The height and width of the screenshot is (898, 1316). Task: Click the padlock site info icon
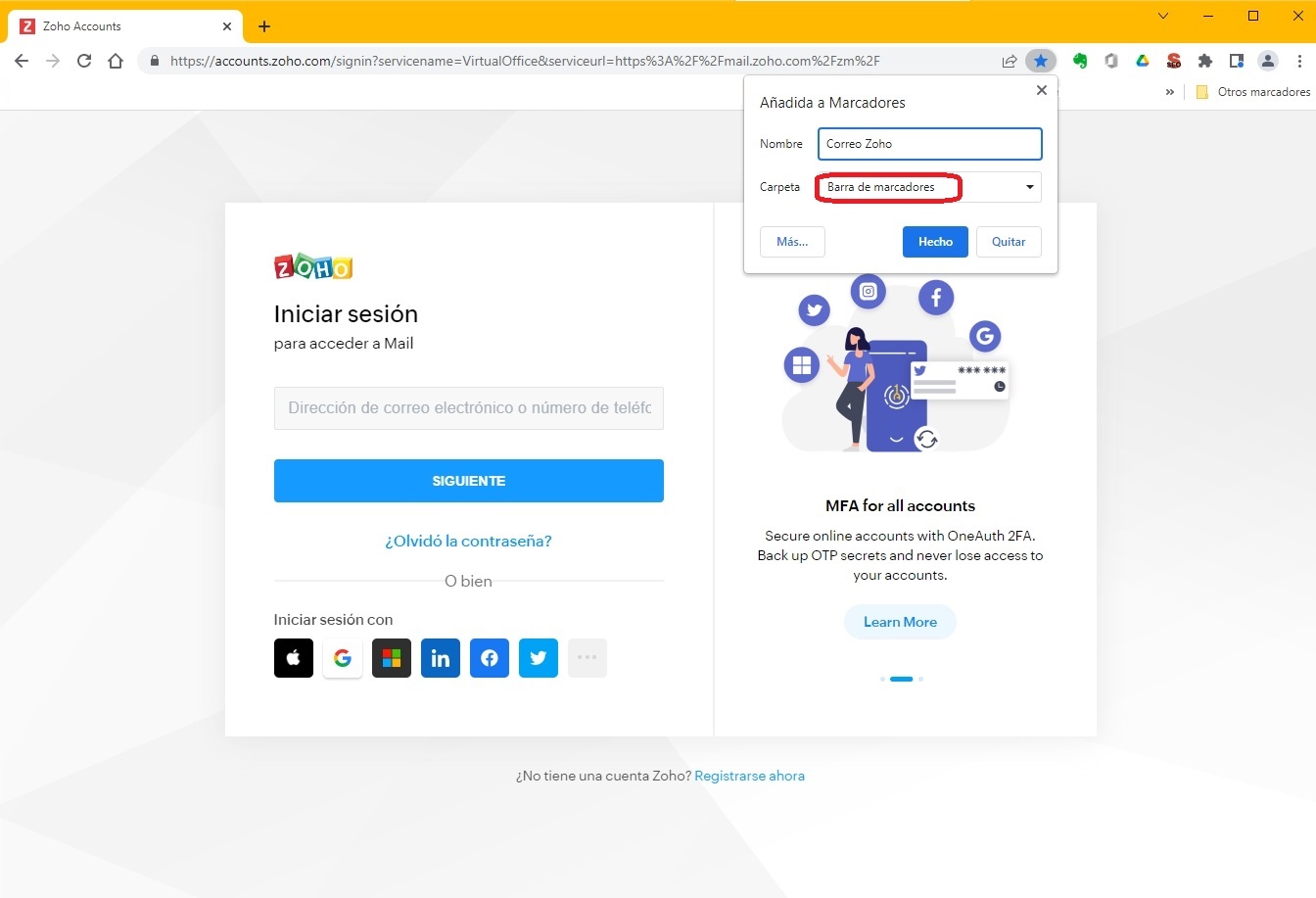tap(154, 61)
